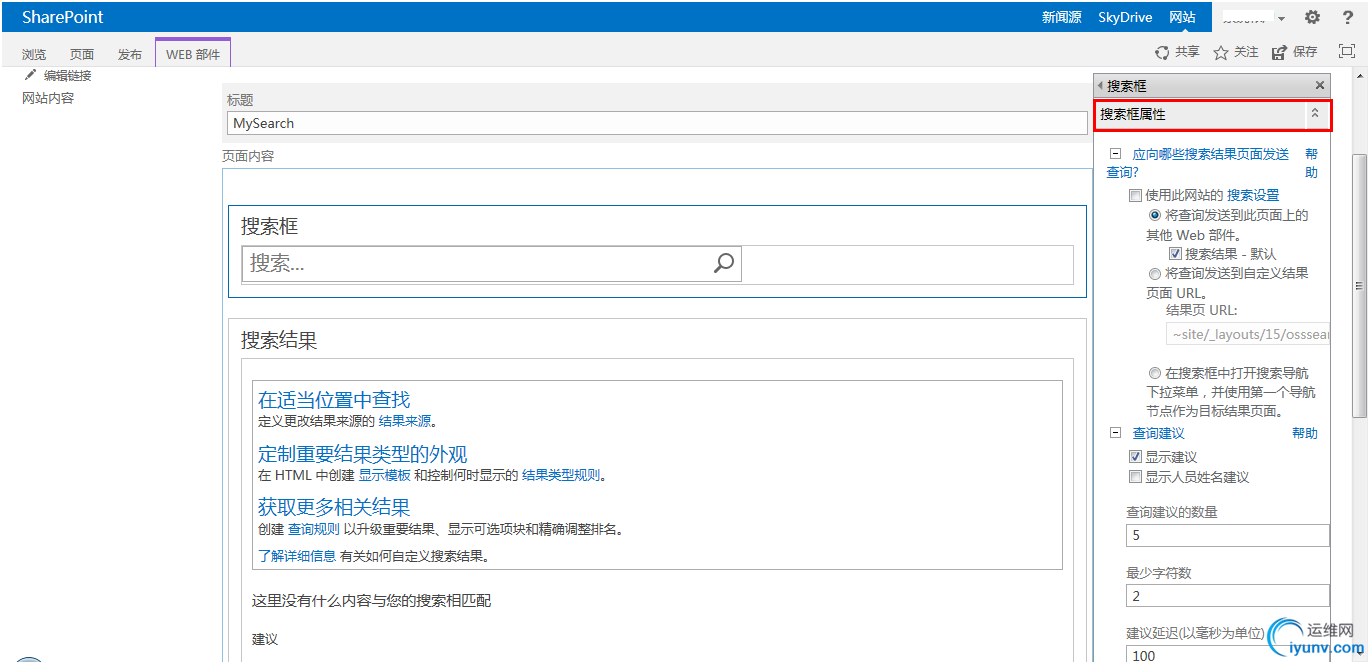Open the 显示模板 link

tap(384, 475)
